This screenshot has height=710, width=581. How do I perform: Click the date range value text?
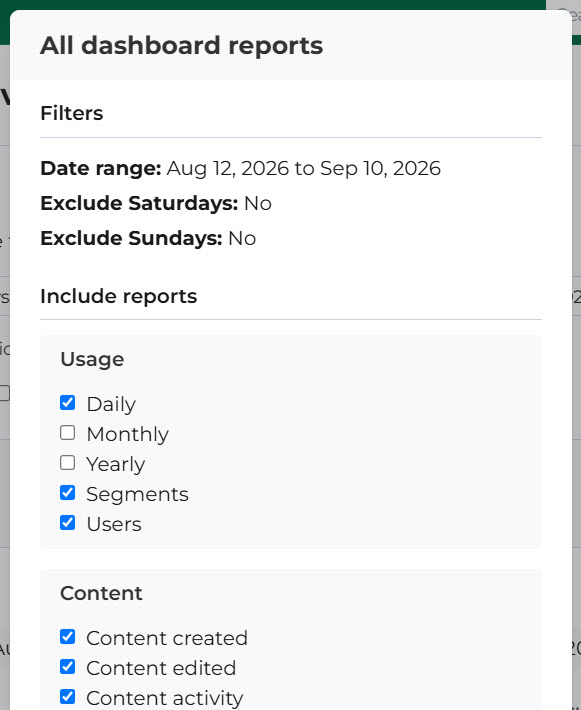[x=304, y=168]
